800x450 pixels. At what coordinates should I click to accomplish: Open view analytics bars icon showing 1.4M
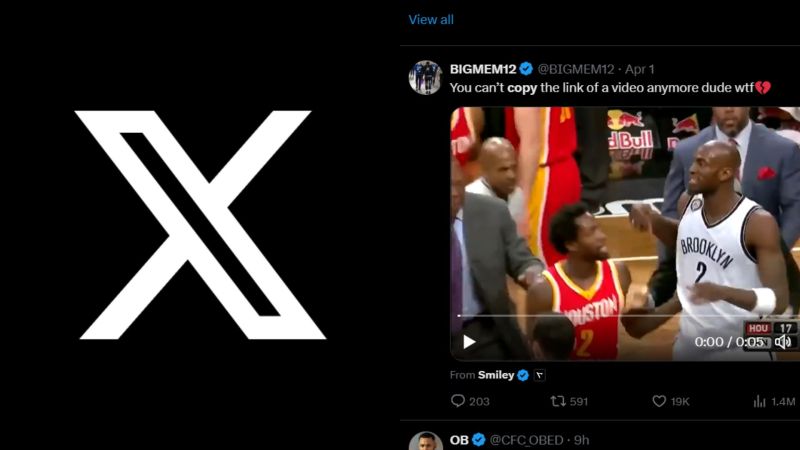coord(760,402)
